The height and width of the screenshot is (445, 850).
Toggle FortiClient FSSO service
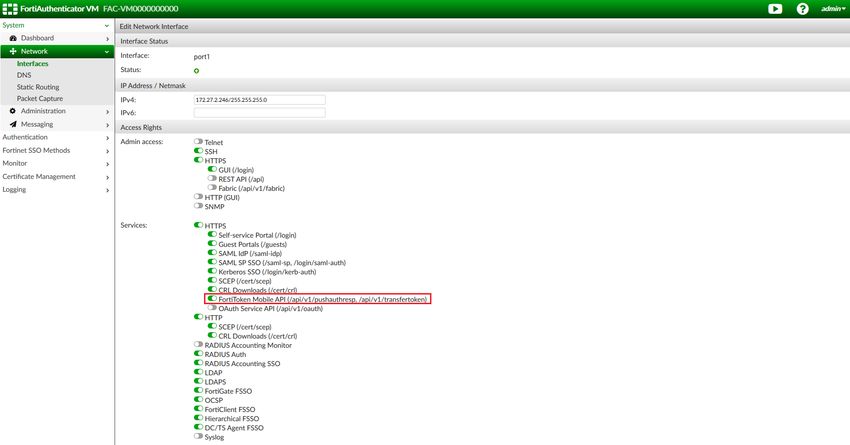tap(198, 409)
